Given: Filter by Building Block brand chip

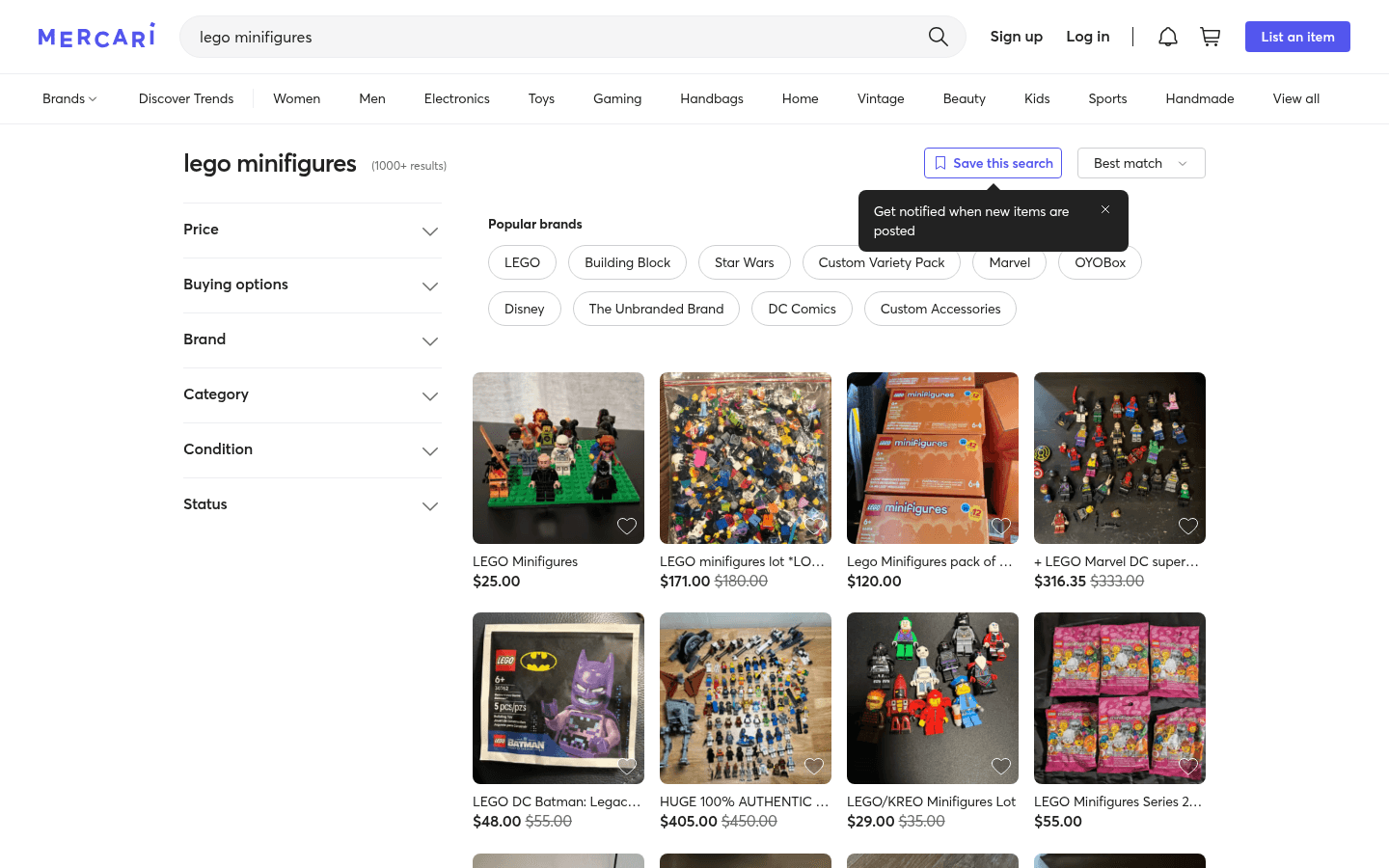Looking at the screenshot, I should pos(628,262).
